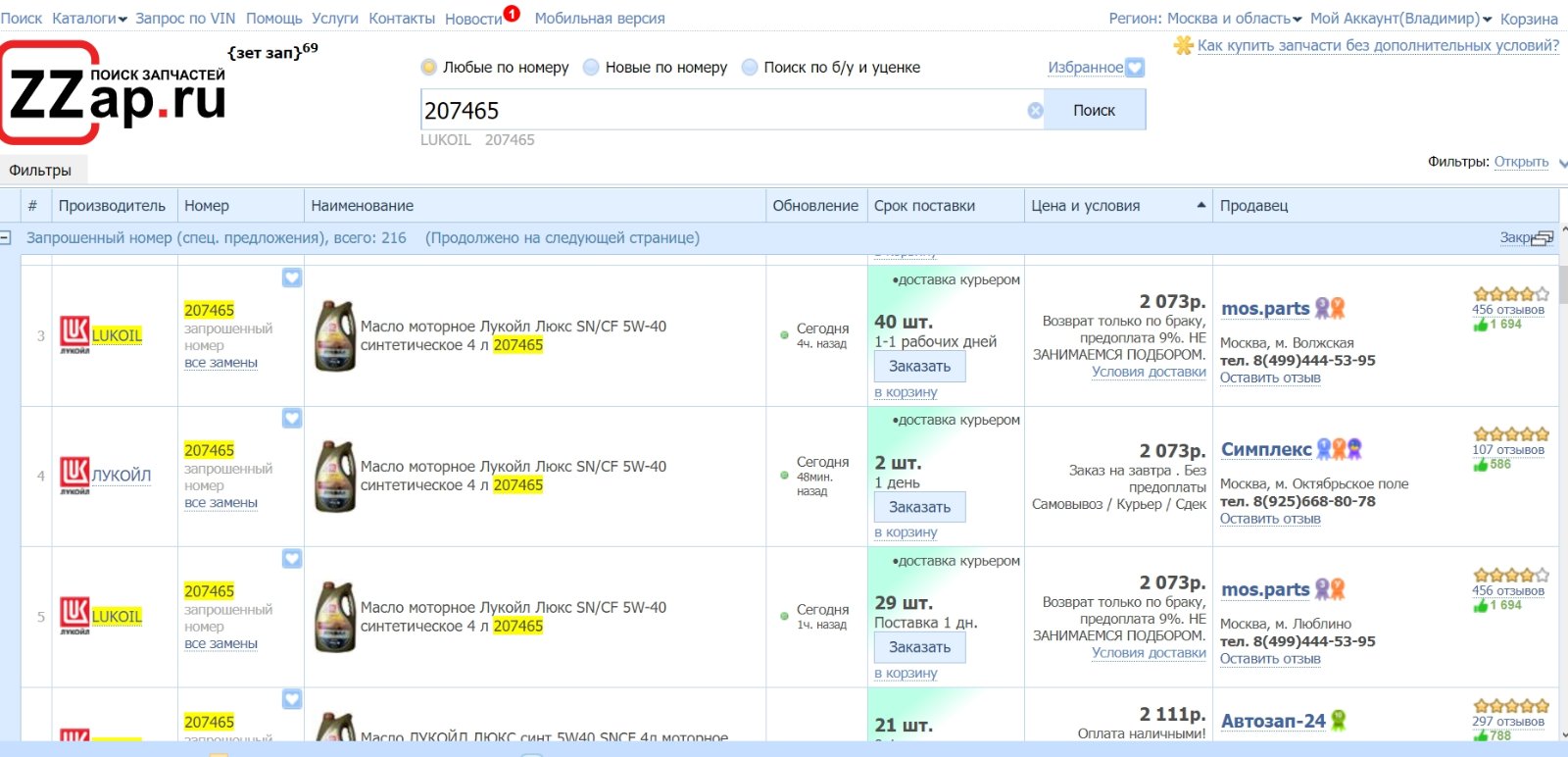This screenshot has height=757, width=1568.
Task: Add row 4 Симплекс offer 'в корзину'
Action: [906, 532]
